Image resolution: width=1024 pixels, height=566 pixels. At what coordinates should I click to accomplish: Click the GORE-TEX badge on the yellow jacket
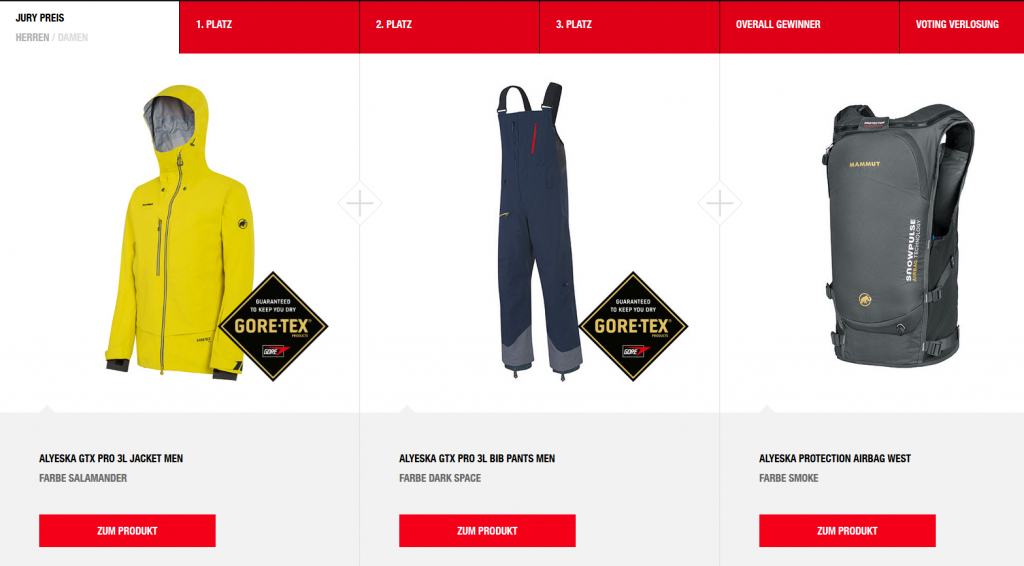[273, 326]
